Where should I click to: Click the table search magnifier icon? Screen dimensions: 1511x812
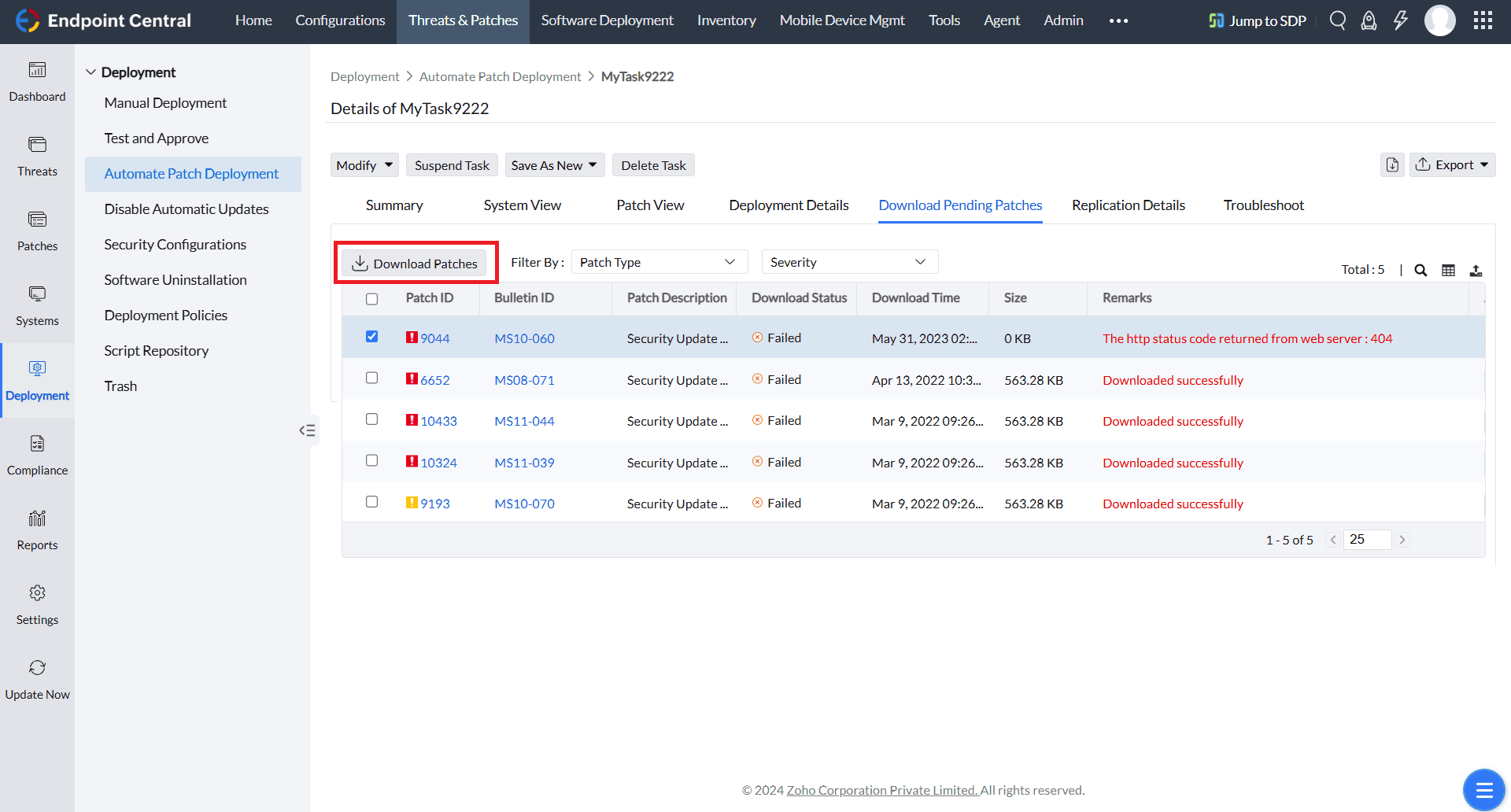pyautogui.click(x=1420, y=270)
